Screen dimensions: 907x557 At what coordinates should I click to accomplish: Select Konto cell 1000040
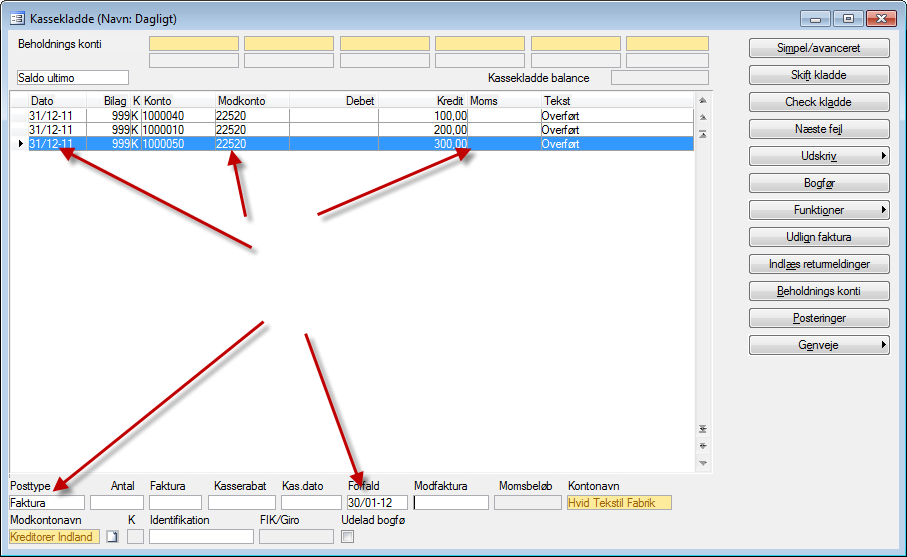tap(178, 116)
